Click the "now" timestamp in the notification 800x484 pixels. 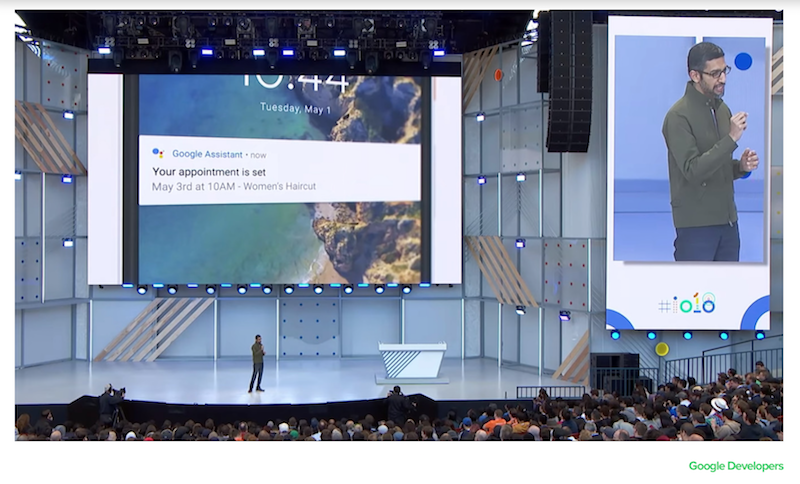258,155
